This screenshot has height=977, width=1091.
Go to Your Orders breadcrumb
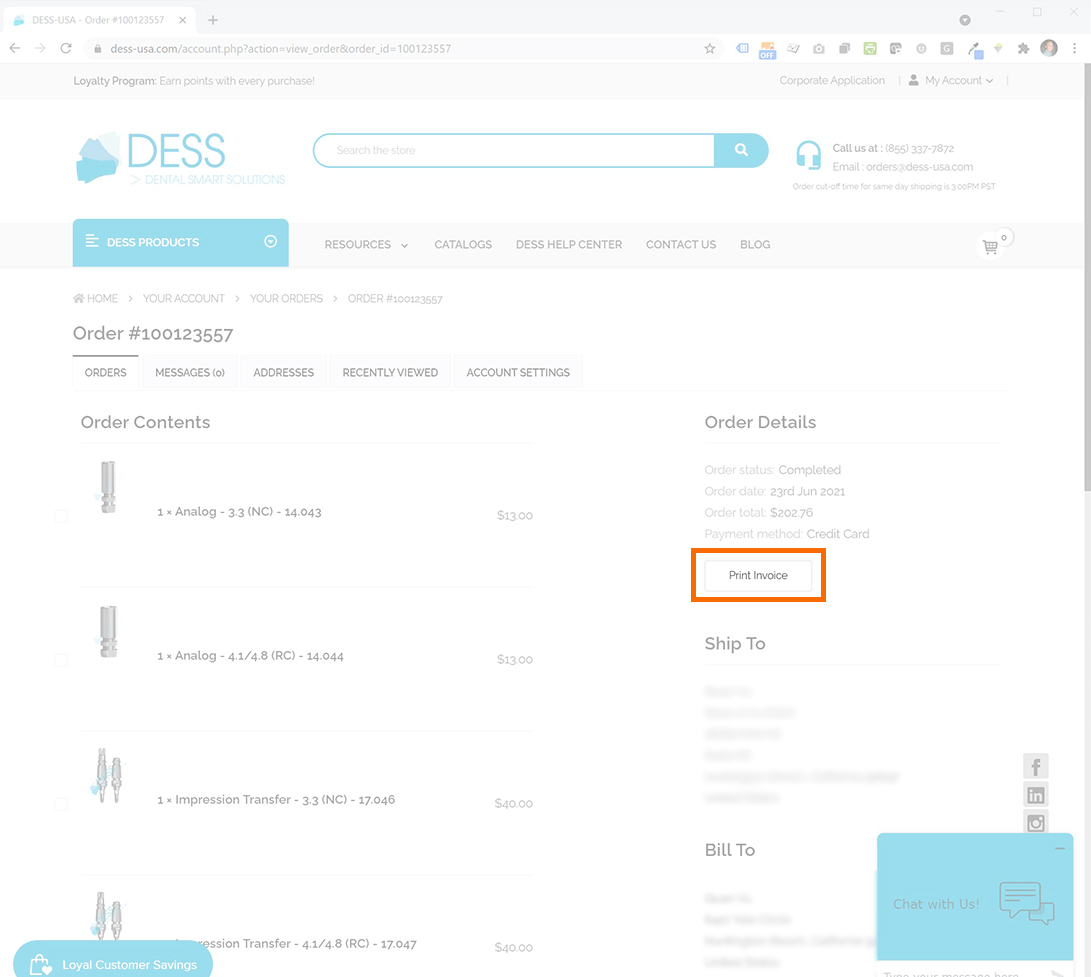click(287, 299)
